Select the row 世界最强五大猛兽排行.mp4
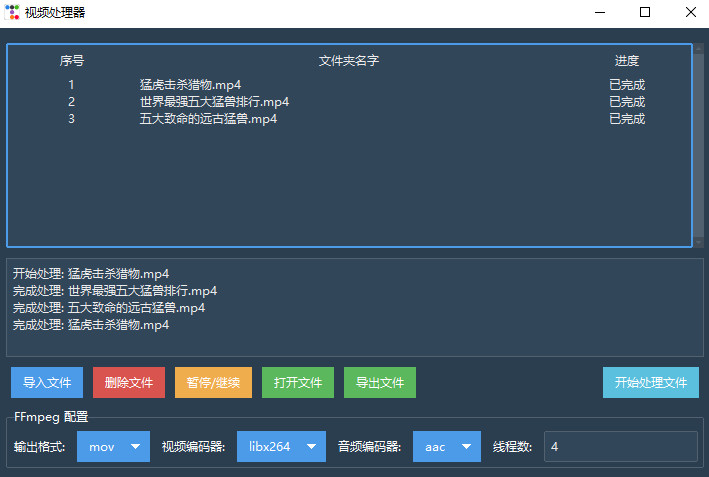The width and height of the screenshot is (709, 477). pyautogui.click(x=214, y=102)
